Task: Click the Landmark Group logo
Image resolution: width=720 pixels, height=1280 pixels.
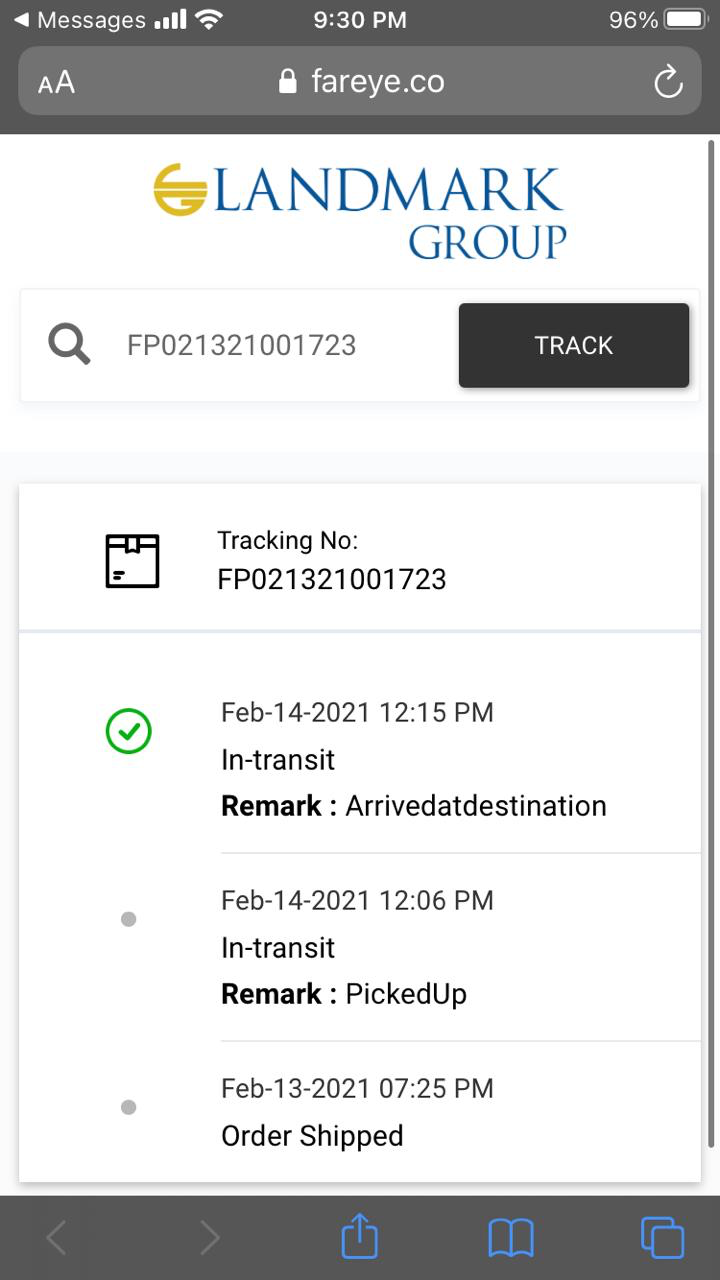Action: tap(360, 211)
